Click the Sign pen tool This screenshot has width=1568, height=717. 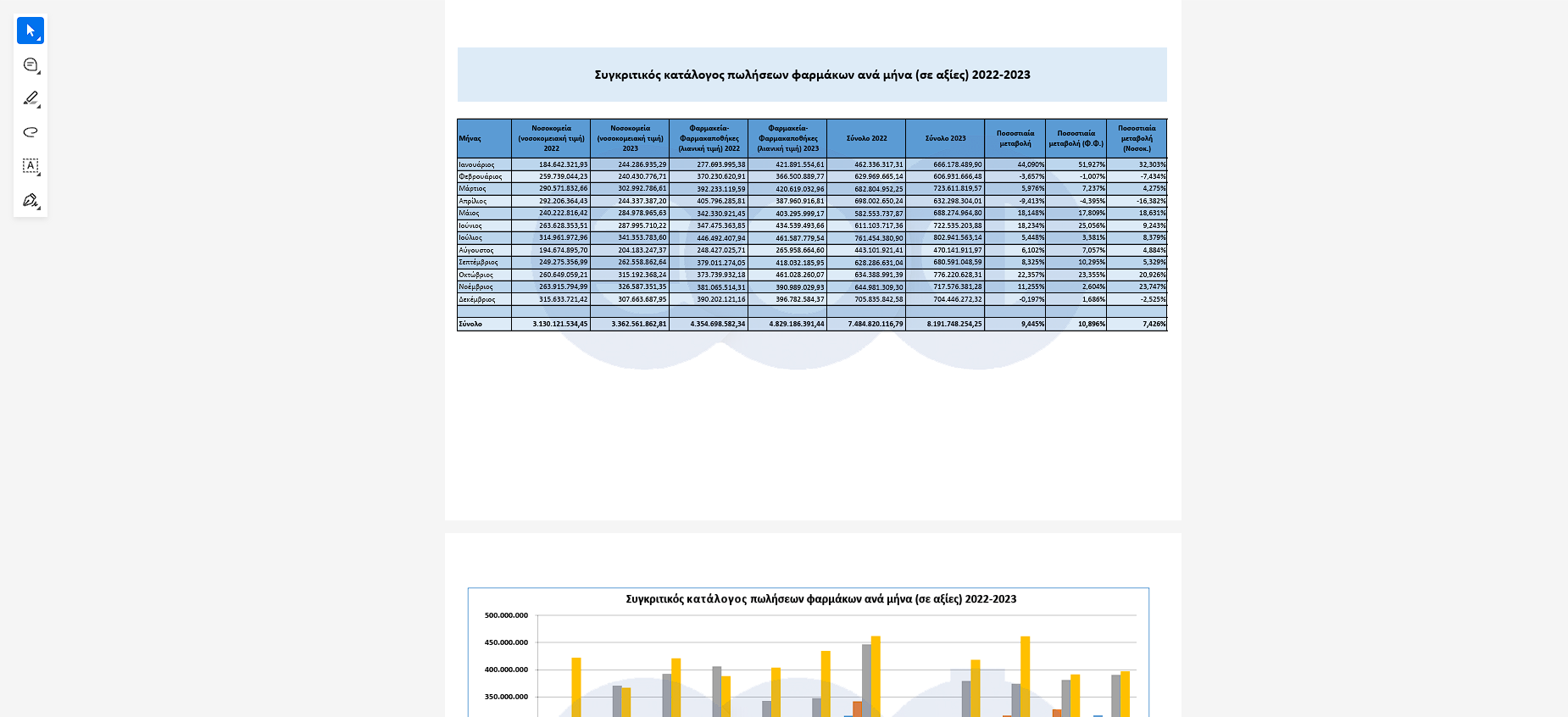coord(31,200)
